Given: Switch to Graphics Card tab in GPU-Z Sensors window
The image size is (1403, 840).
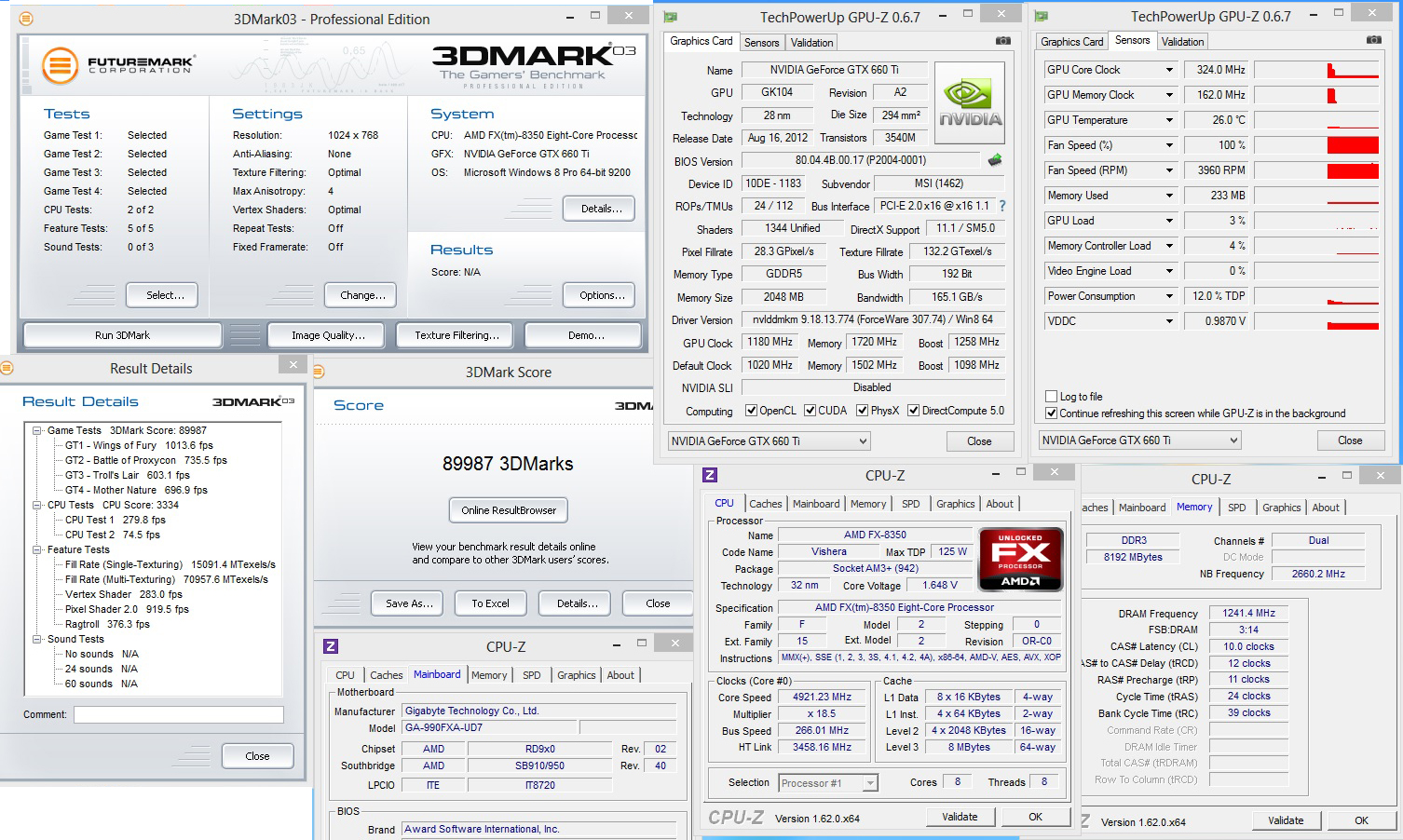Looking at the screenshot, I should (1072, 42).
